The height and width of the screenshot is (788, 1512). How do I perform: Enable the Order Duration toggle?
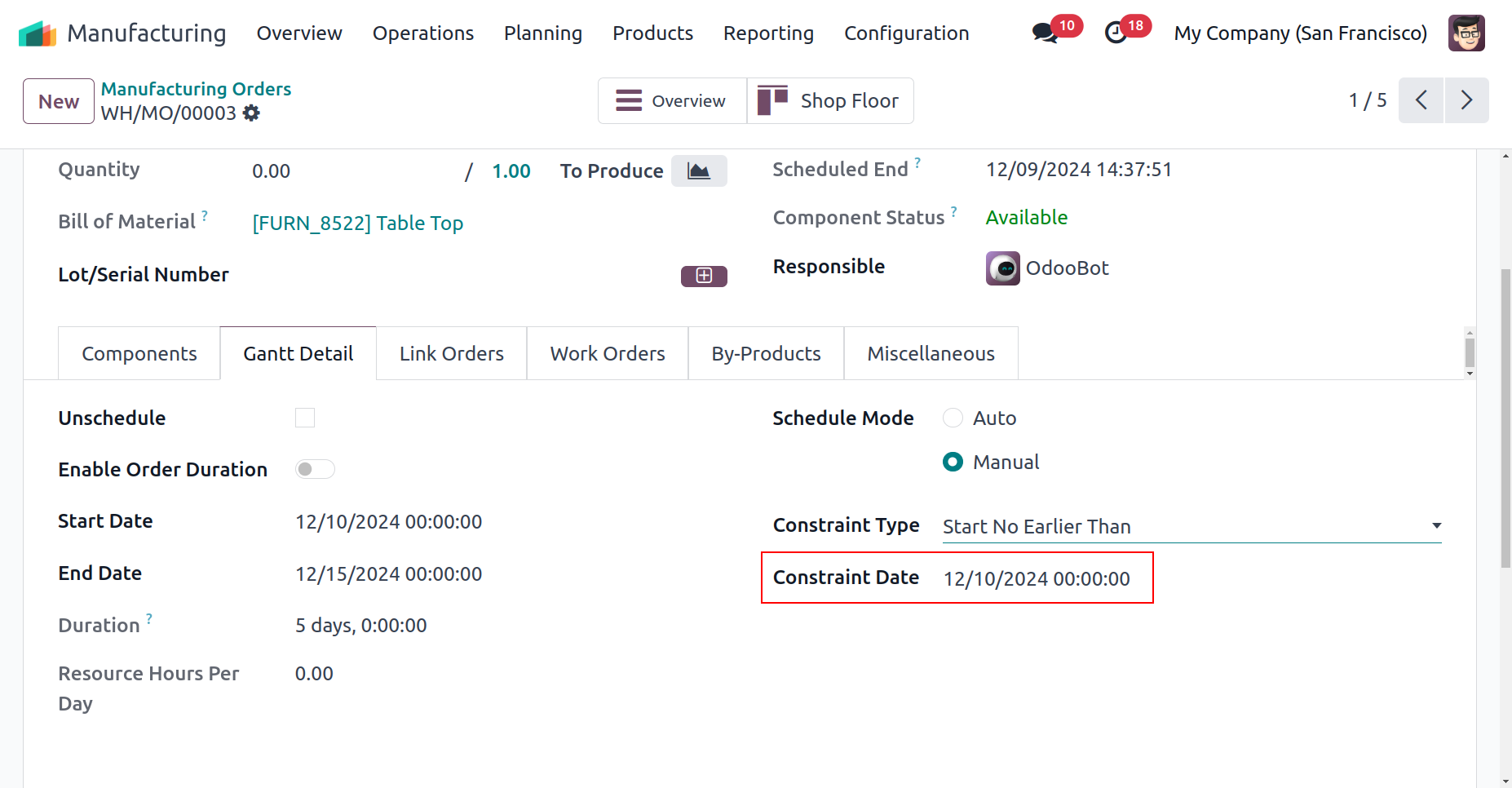315,469
